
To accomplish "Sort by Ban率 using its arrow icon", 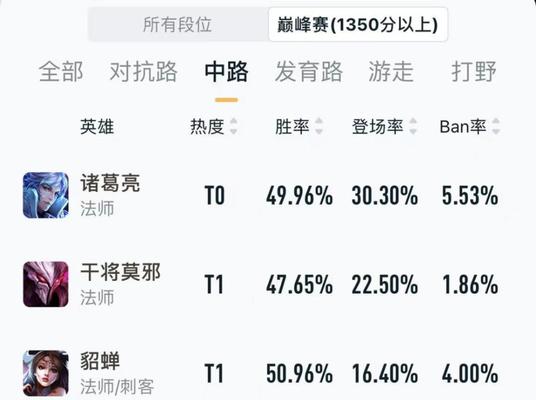I will pos(496,126).
